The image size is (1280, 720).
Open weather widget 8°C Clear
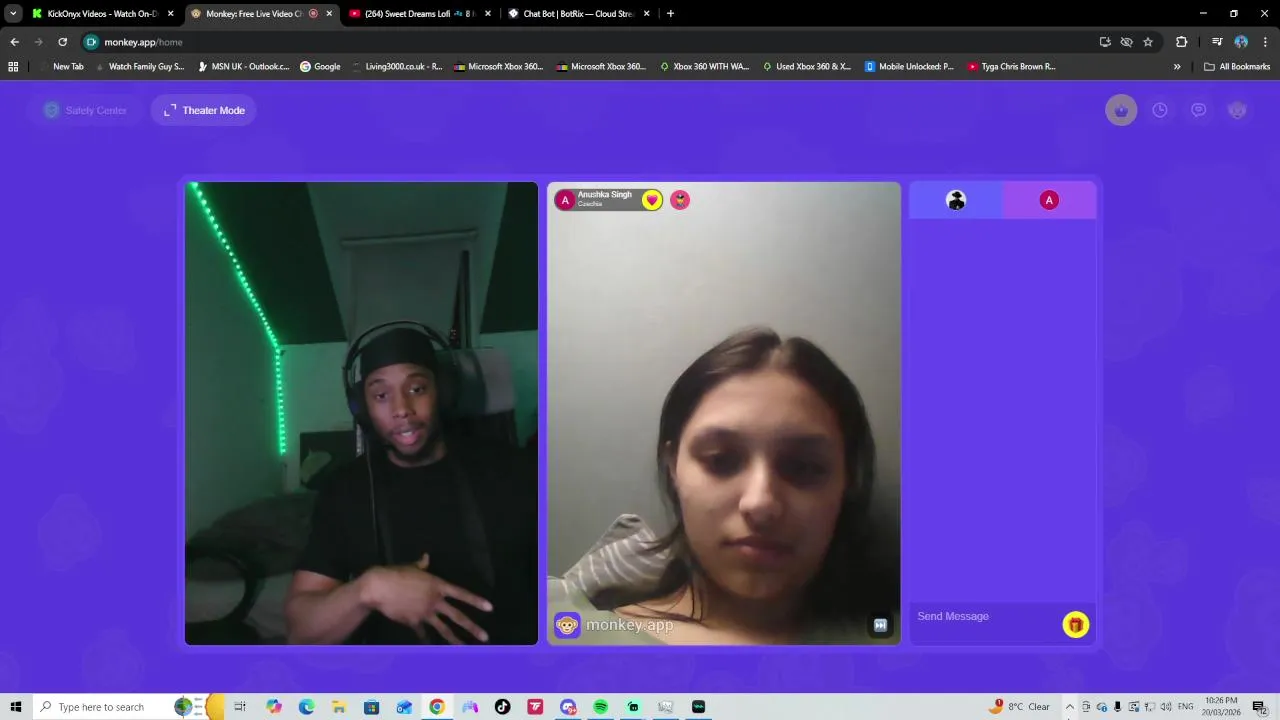(1020, 707)
